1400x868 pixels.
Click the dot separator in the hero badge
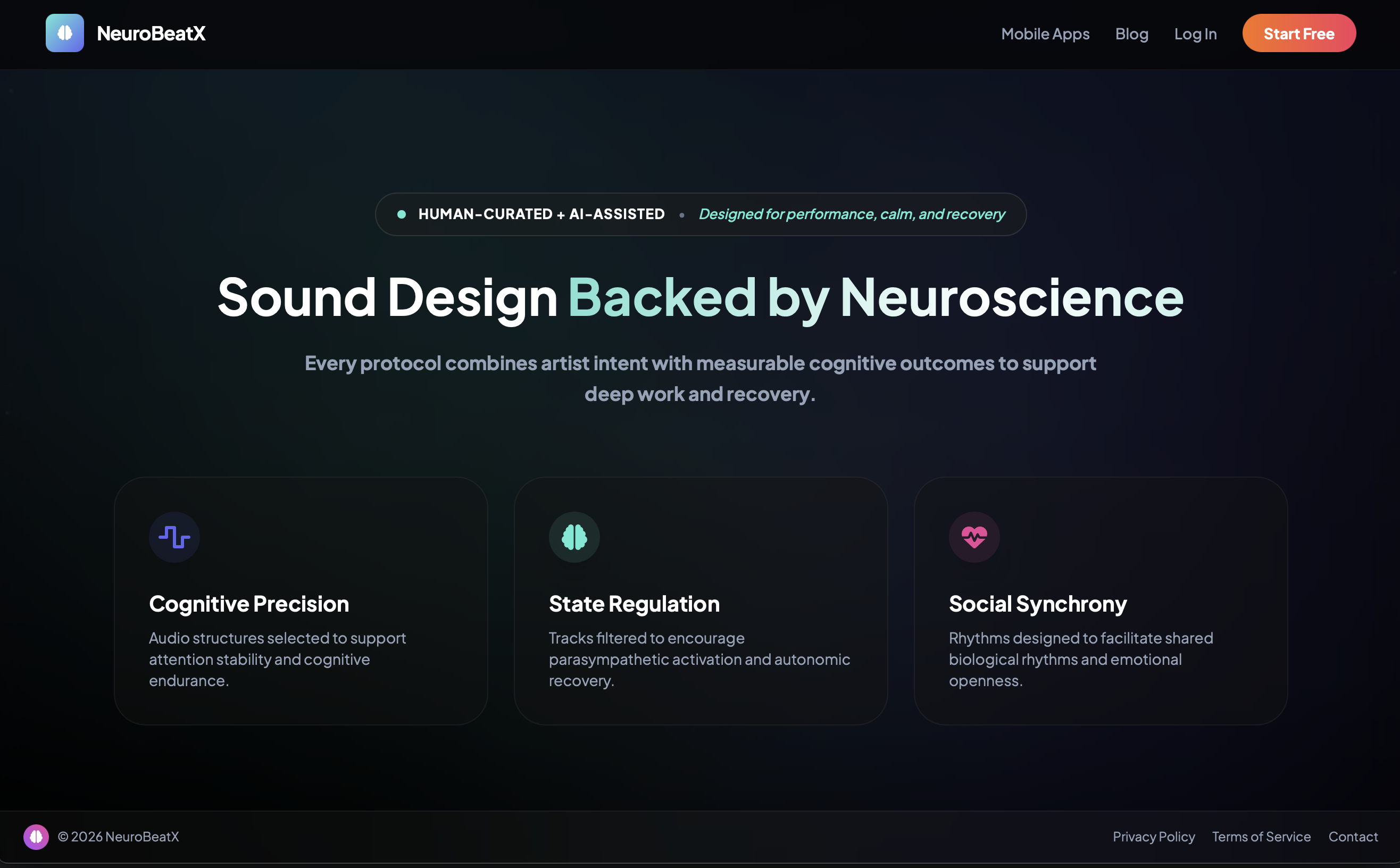tap(682, 214)
